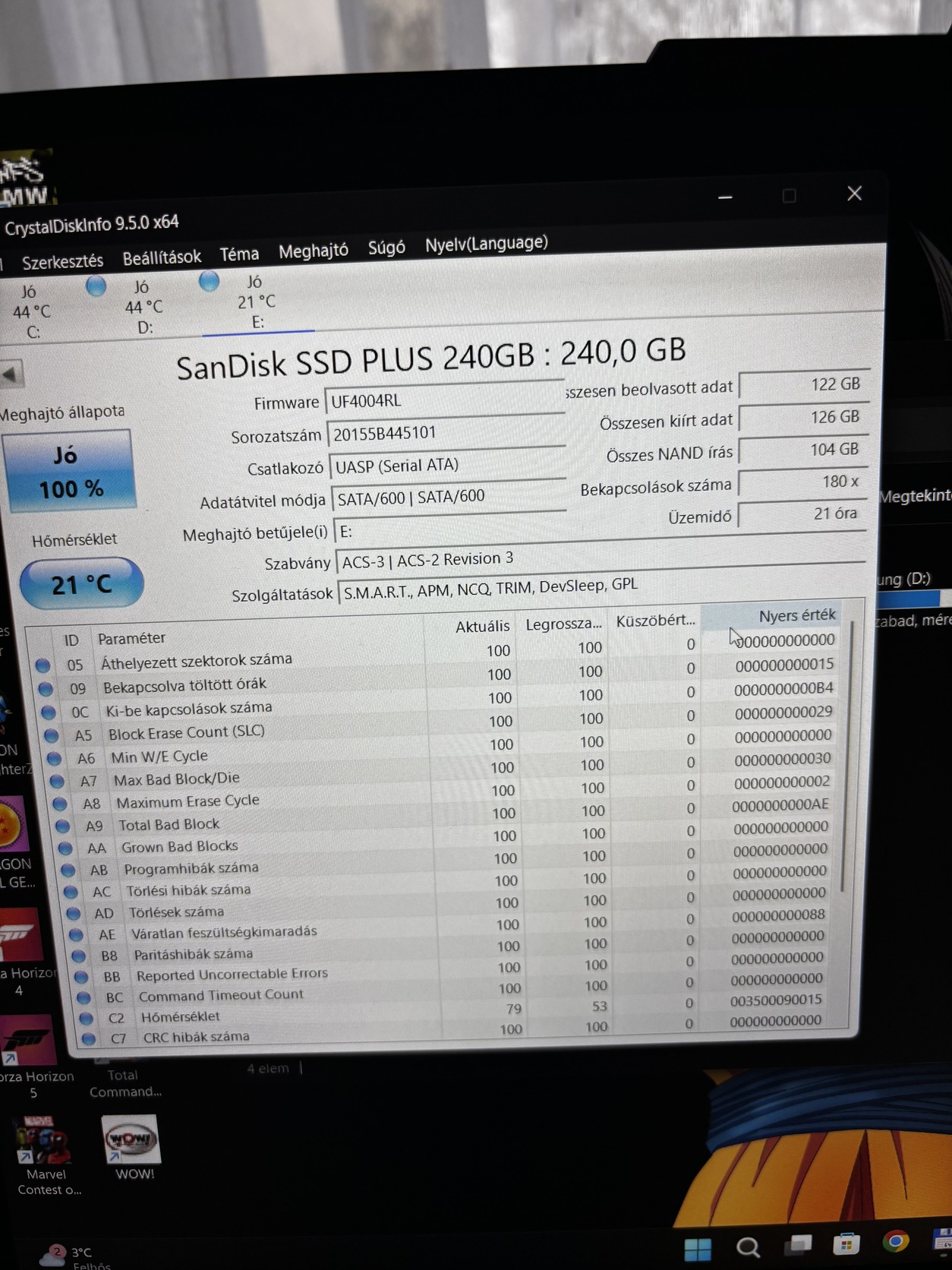
Task: Open the Forza Horizon 5 desktop shortcut
Action: point(30,1057)
